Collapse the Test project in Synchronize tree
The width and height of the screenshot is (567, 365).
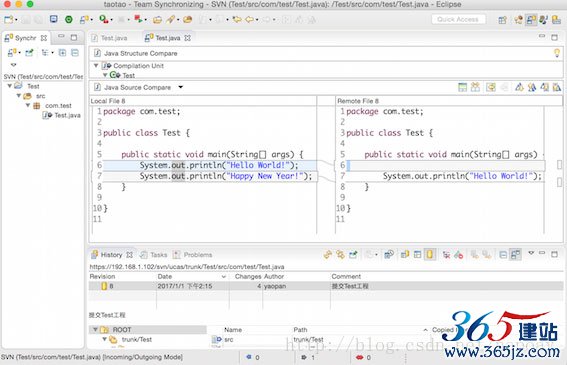(10, 86)
